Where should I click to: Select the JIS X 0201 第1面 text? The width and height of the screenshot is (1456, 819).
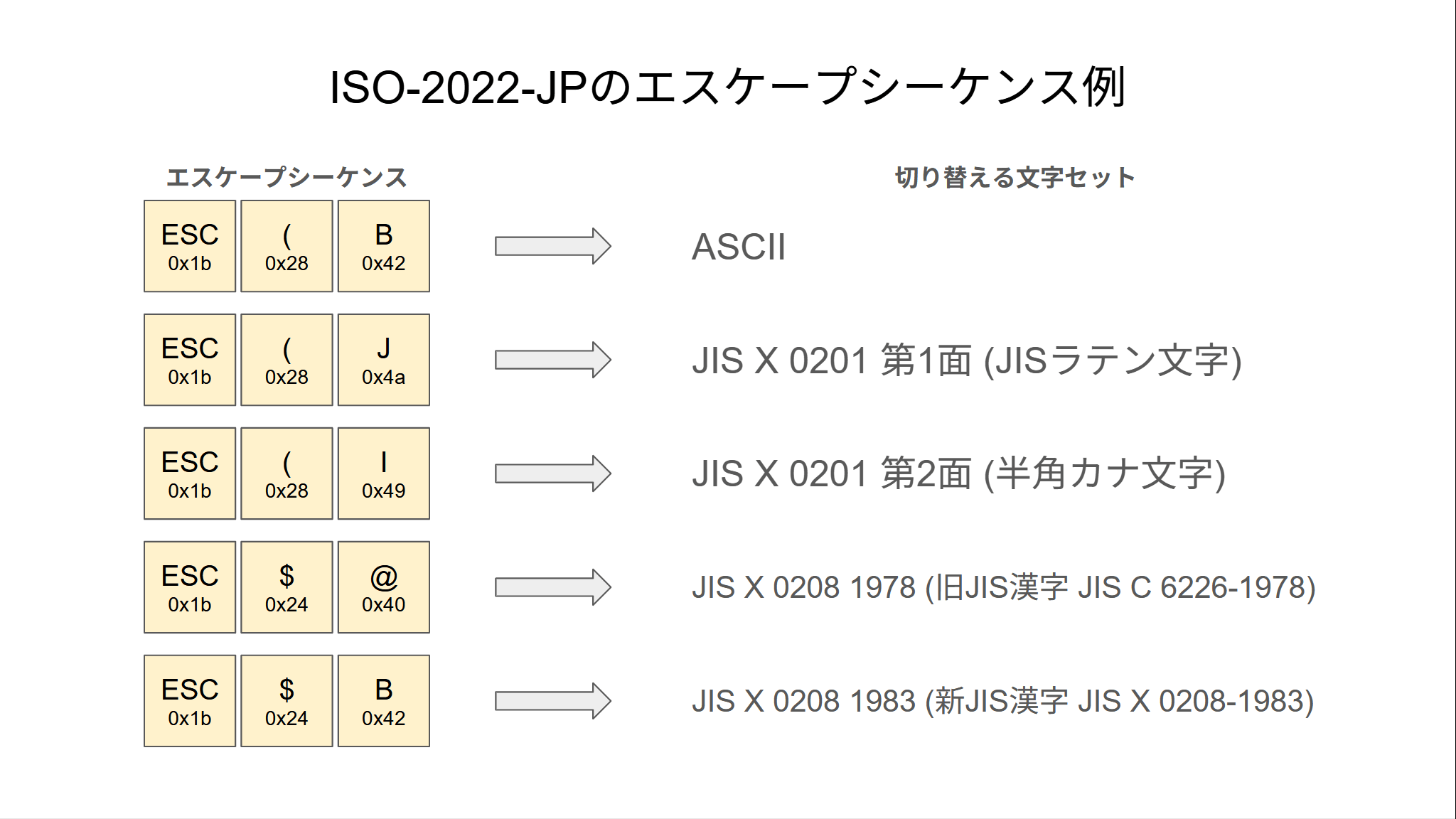[x=832, y=360]
